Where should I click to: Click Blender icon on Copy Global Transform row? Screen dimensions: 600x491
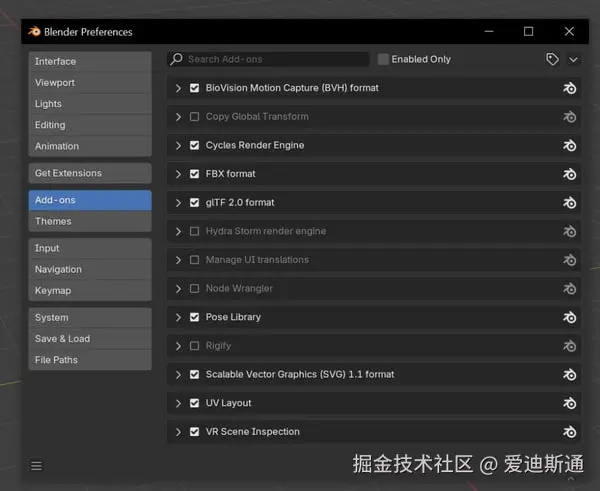(x=569, y=117)
